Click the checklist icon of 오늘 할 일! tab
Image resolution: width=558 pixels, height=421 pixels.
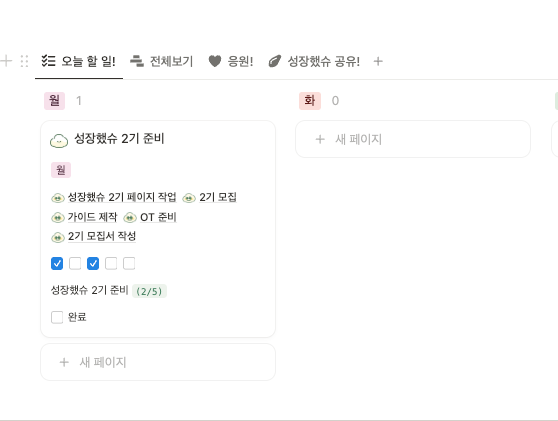point(48,61)
